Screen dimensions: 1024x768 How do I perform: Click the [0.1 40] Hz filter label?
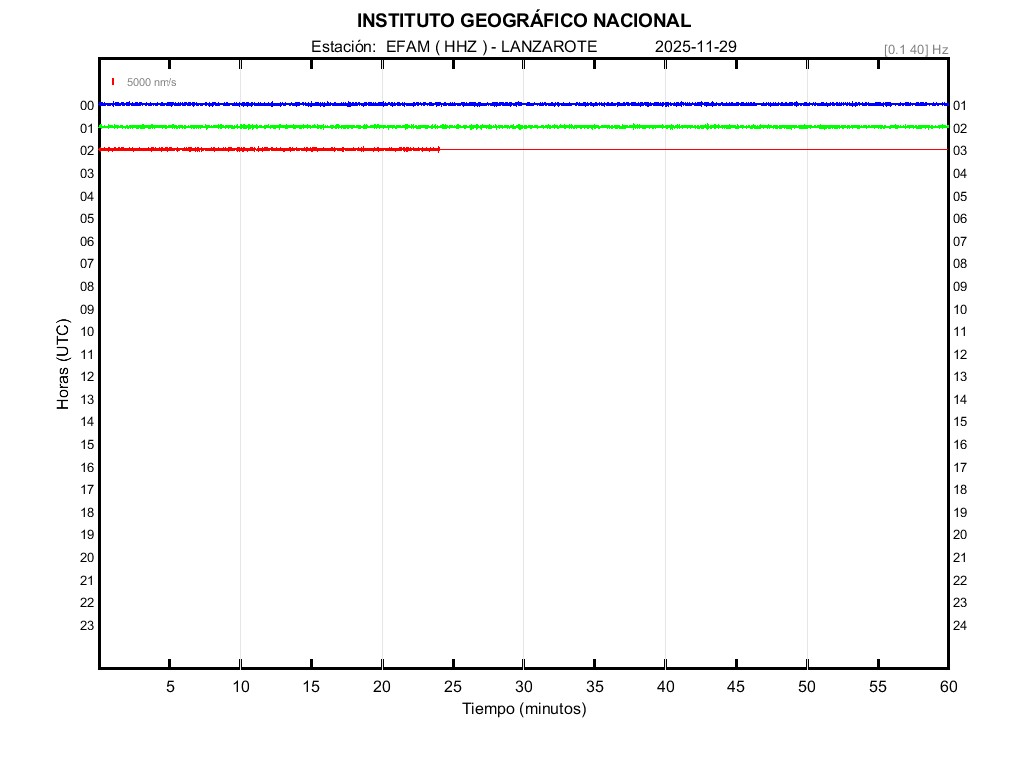point(915,49)
